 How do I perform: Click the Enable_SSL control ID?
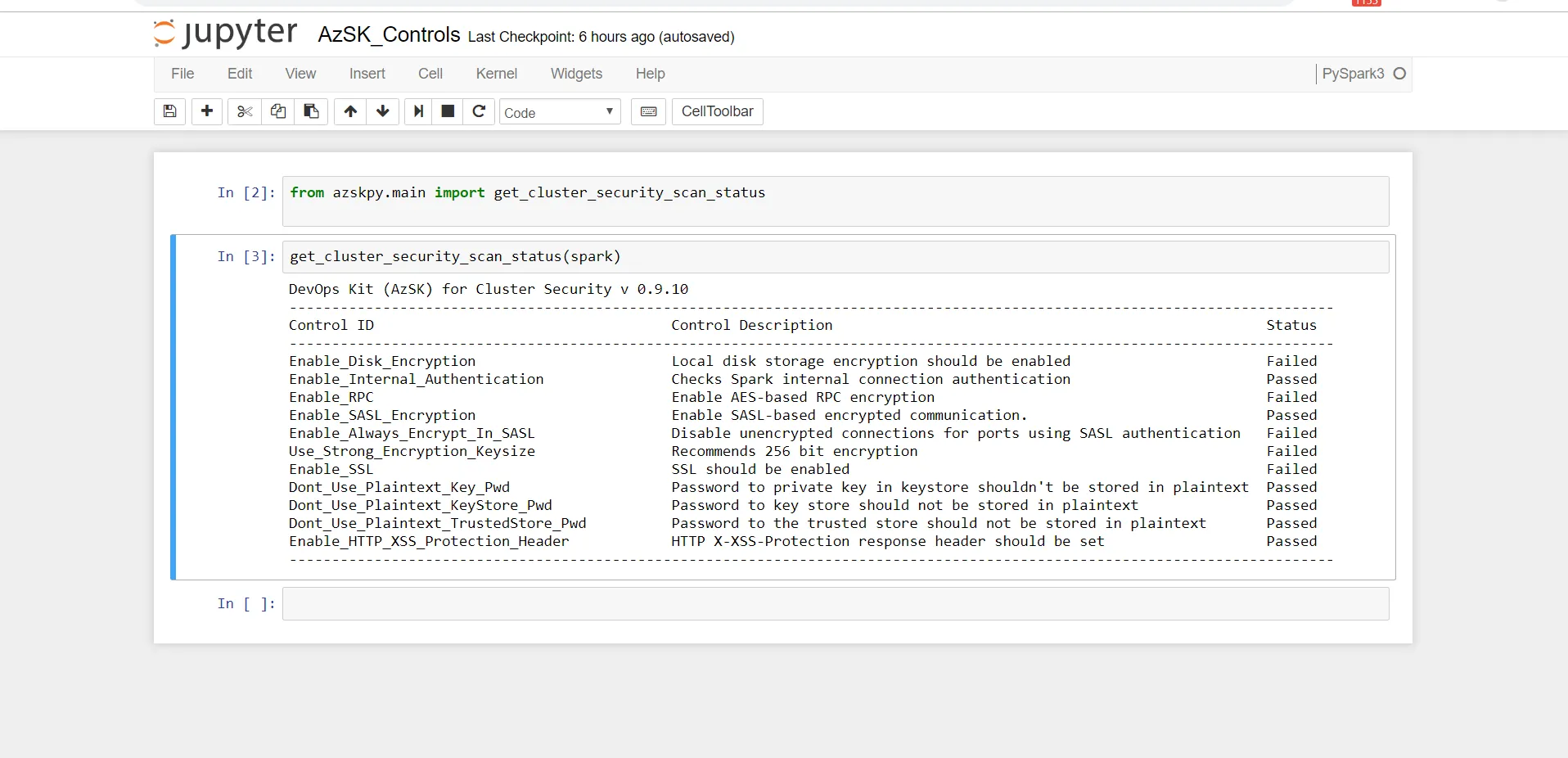331,469
